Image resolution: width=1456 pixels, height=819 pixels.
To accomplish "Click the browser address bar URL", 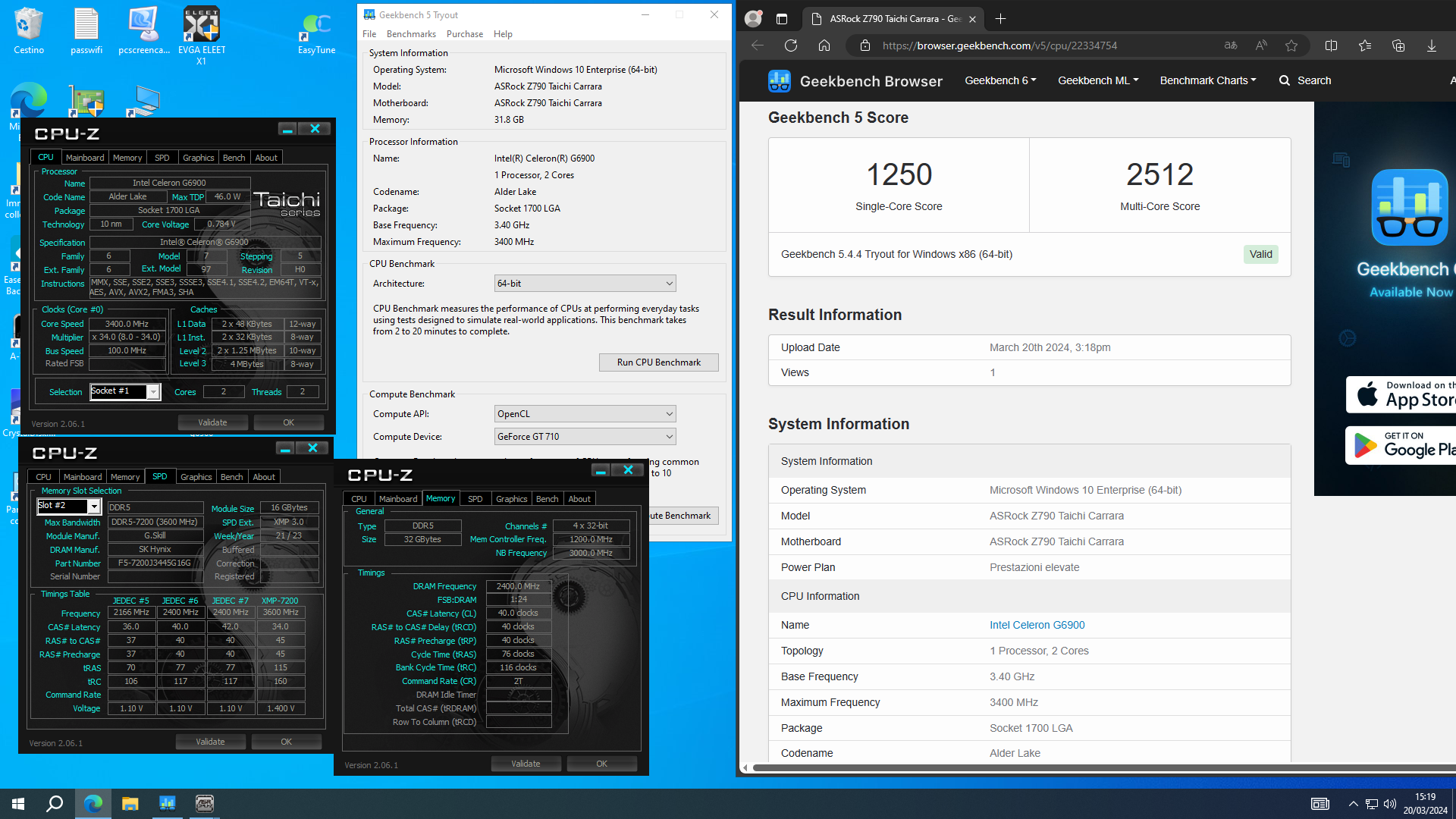I will (x=999, y=45).
